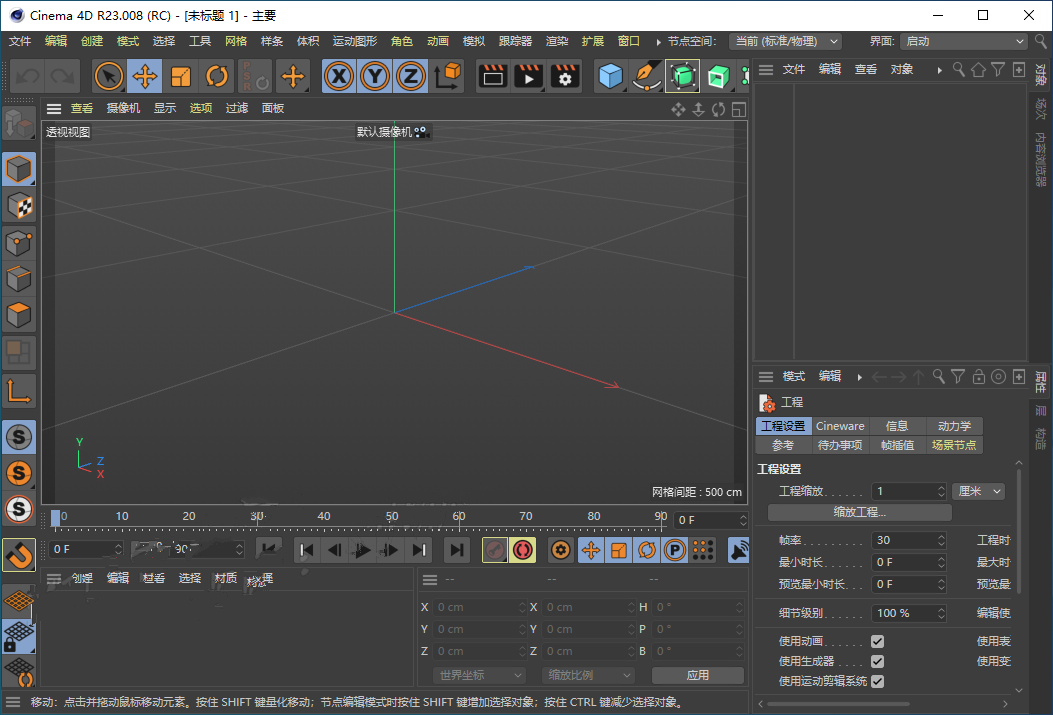1053x715 pixels.
Task: Switch to the Cineware tab
Action: [x=839, y=426]
